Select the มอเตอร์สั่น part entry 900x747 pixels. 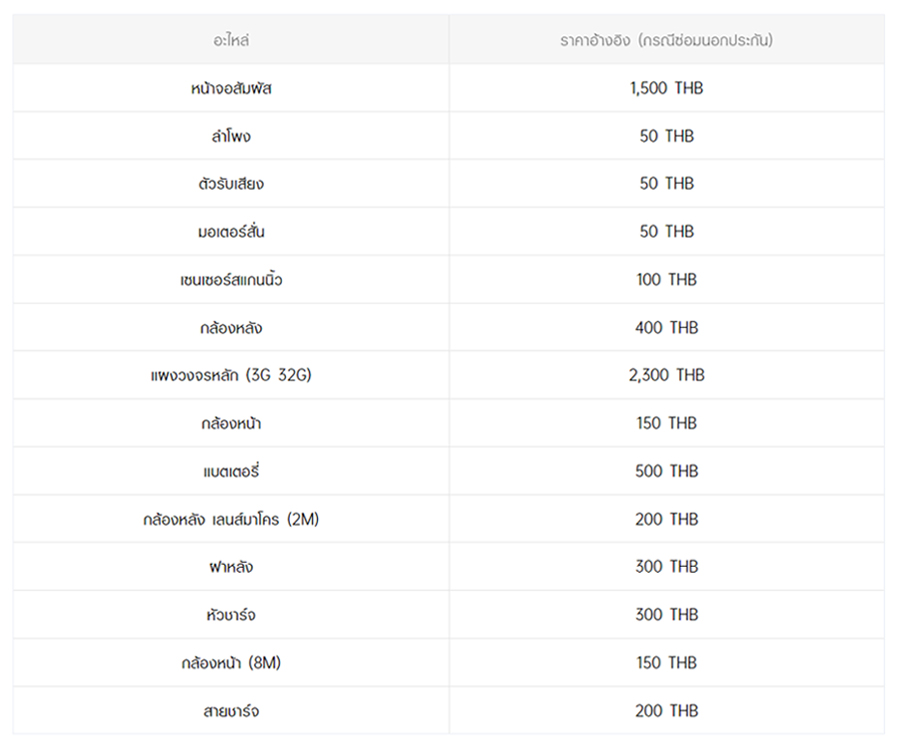point(231,232)
